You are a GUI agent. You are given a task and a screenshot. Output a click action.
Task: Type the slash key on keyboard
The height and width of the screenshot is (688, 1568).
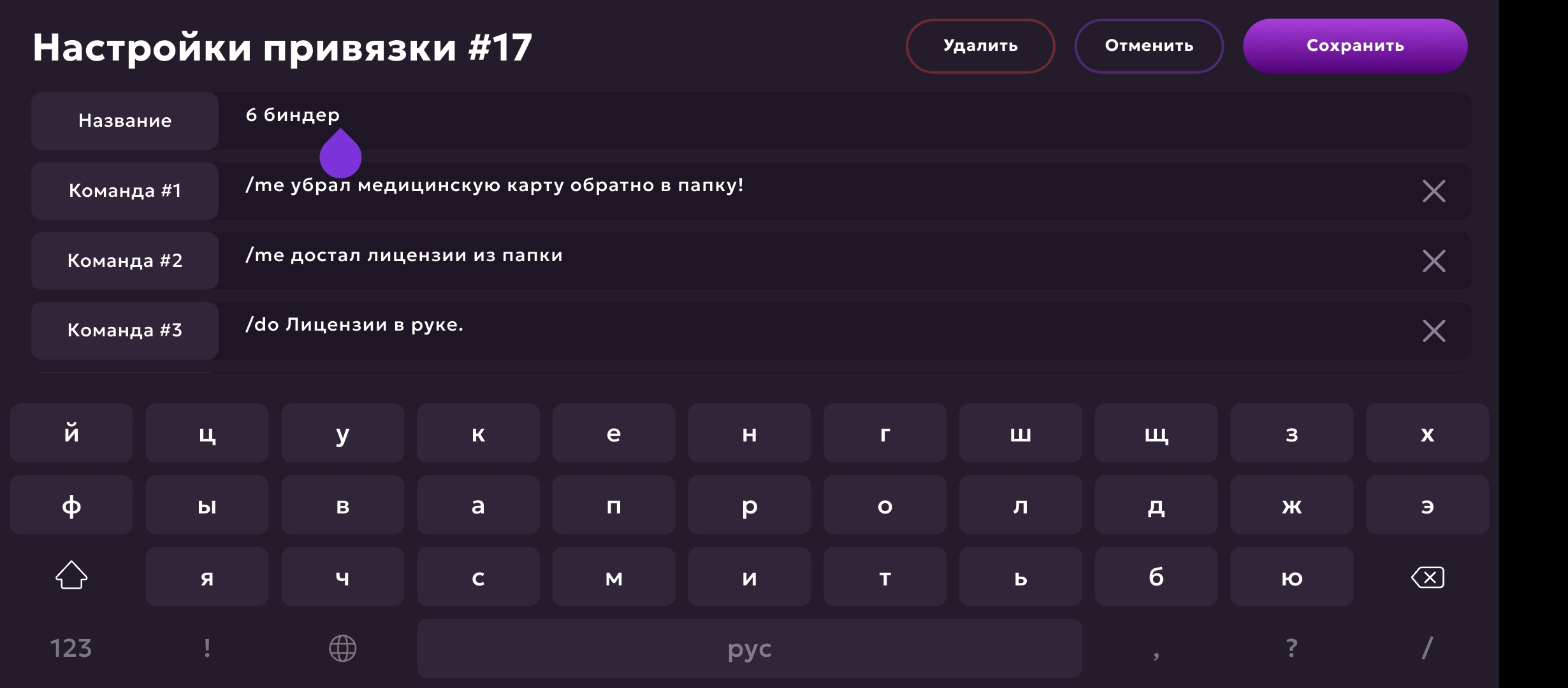[x=1427, y=649]
